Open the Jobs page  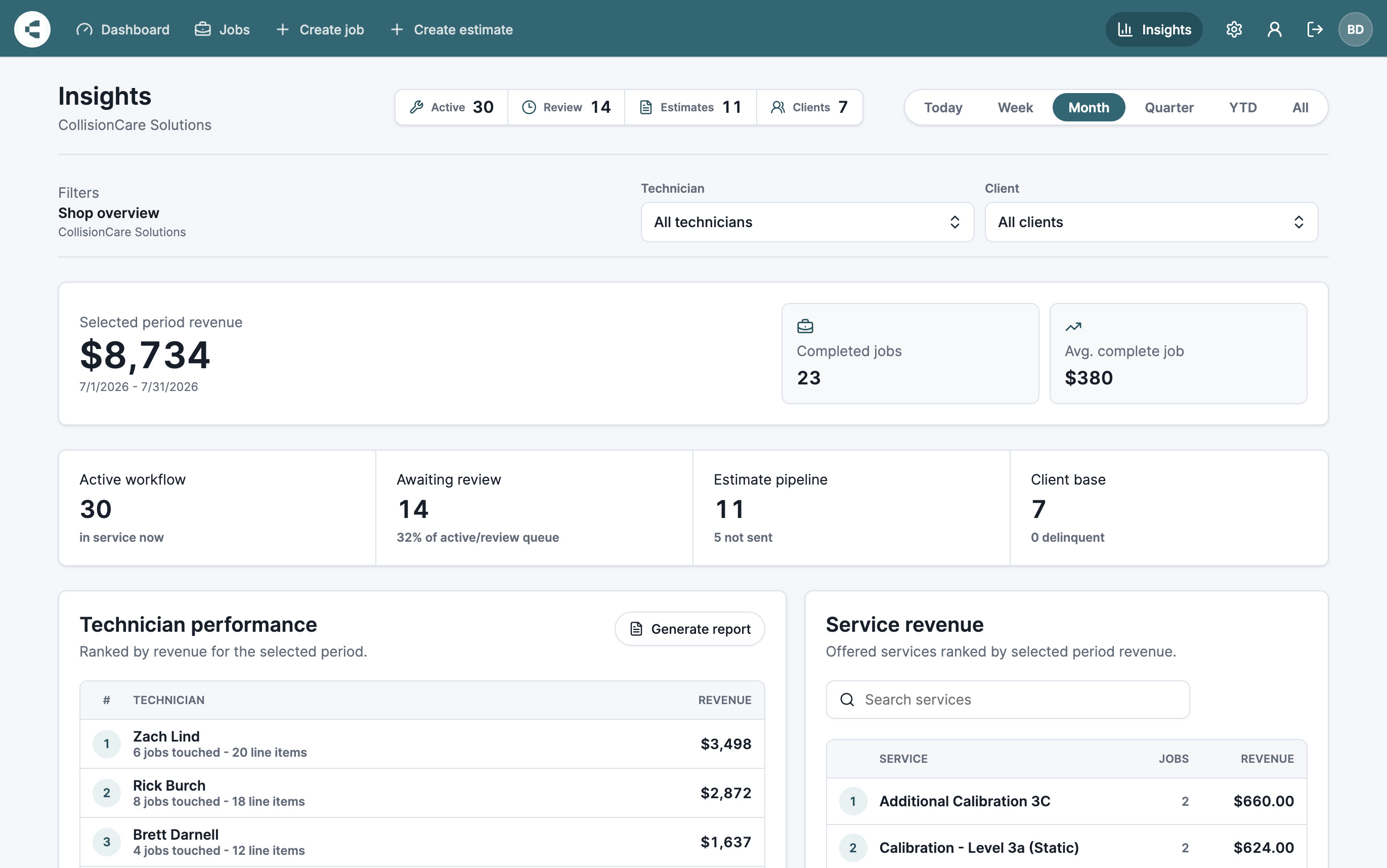coord(222,29)
